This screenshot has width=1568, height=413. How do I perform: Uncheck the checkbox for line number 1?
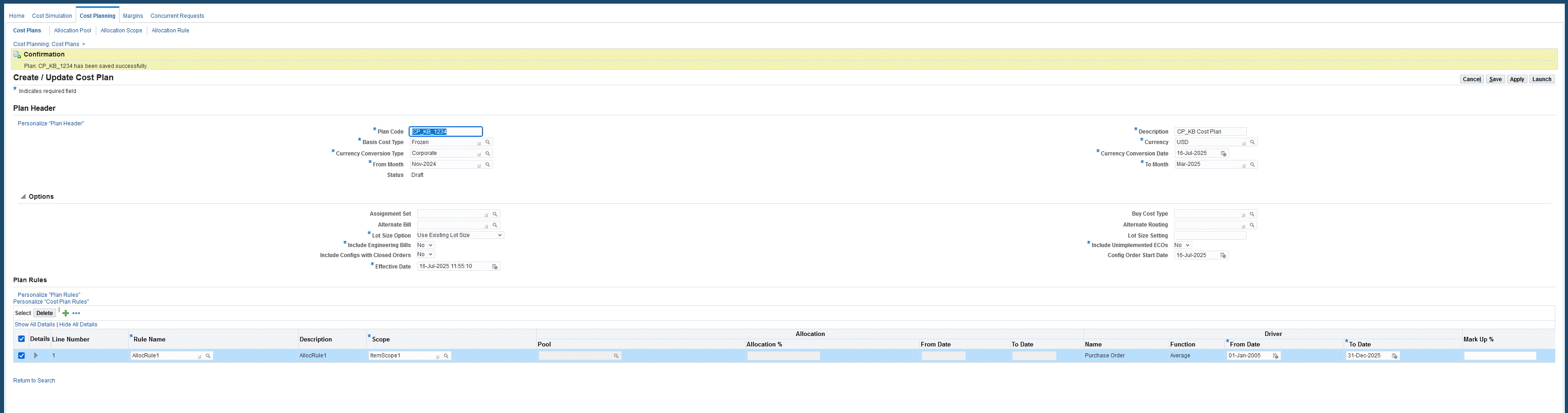[x=21, y=356]
